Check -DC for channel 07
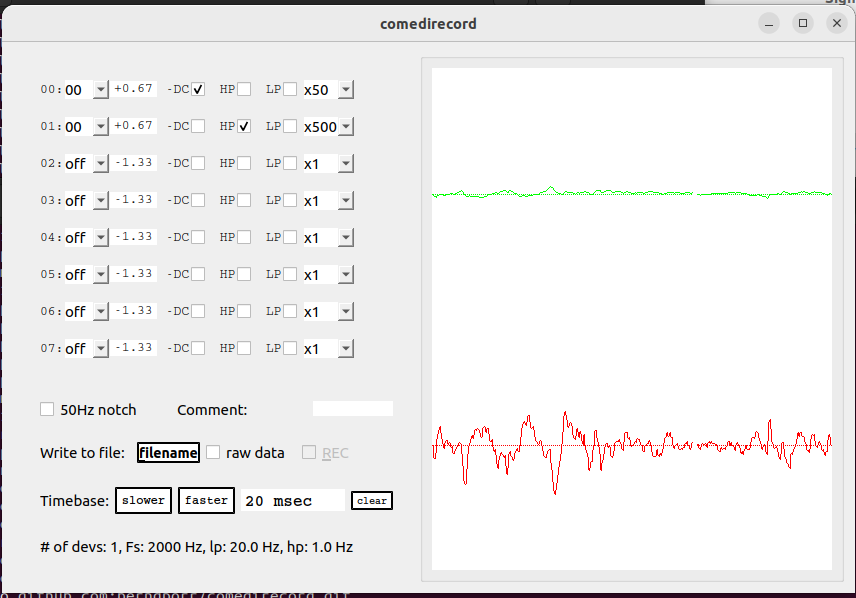 pyautogui.click(x=198, y=348)
